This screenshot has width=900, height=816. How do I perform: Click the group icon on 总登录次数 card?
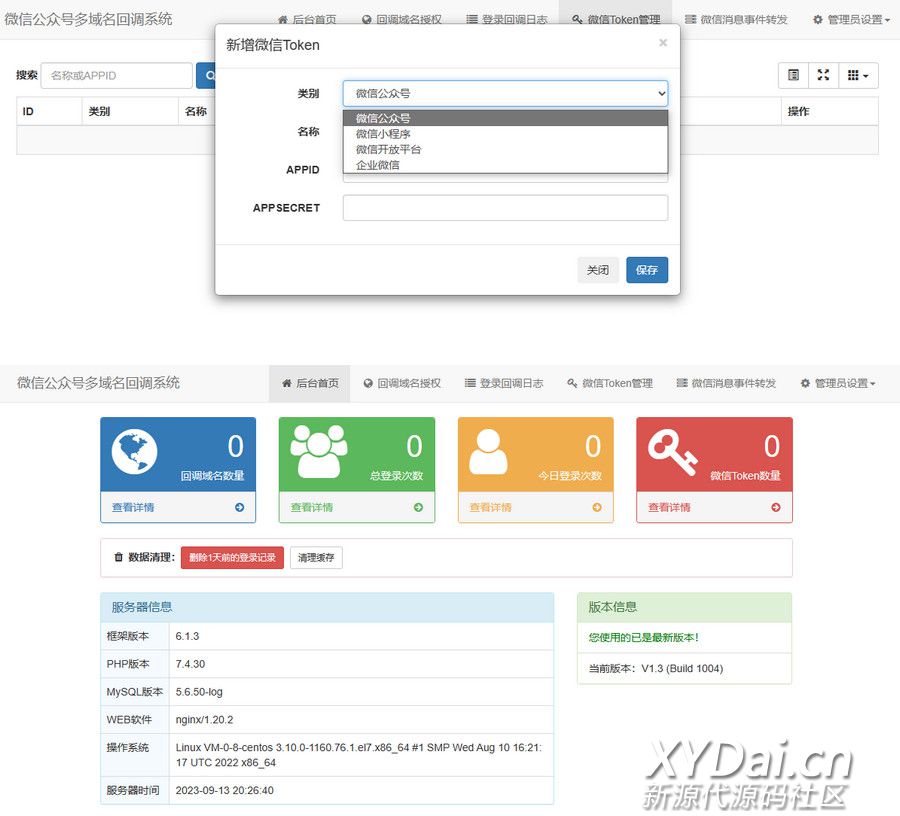point(318,453)
